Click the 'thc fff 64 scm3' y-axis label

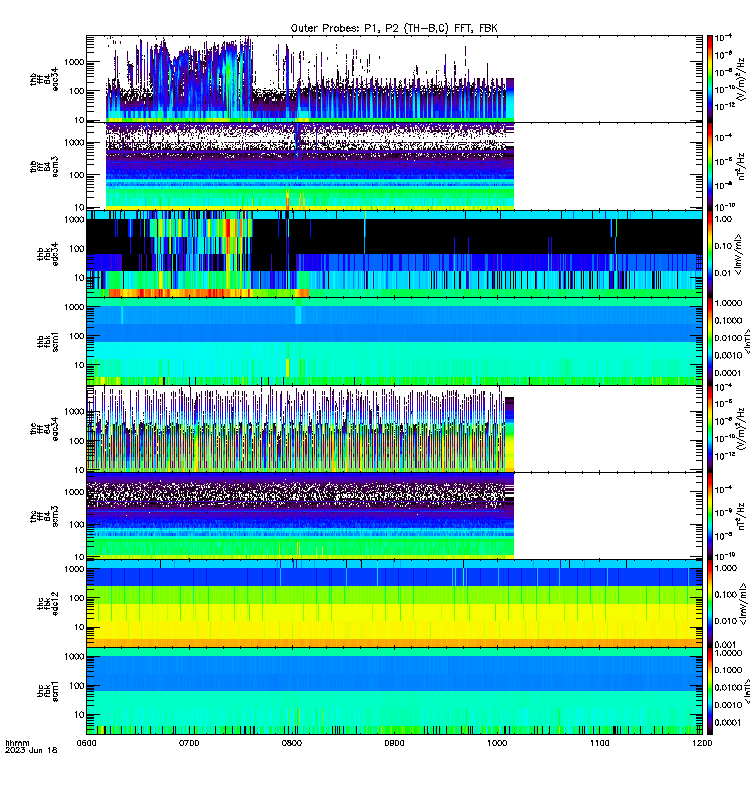(x=44, y=516)
